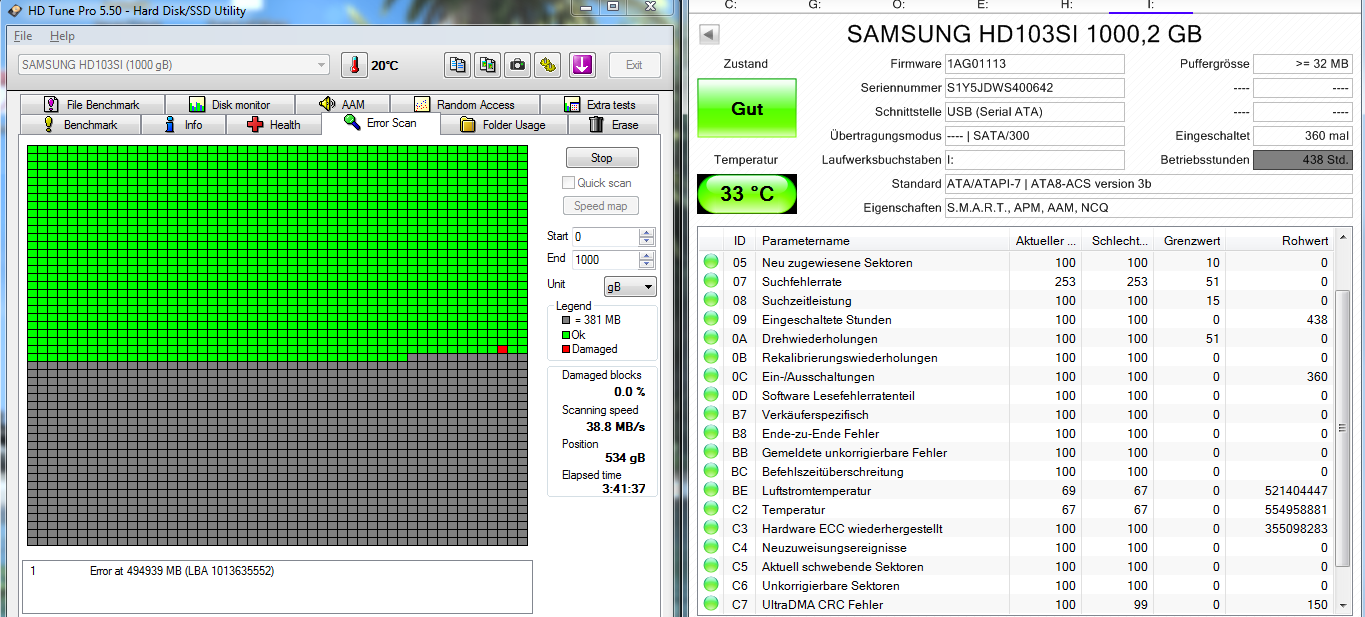Switch to the Random Access tab

click(465, 105)
